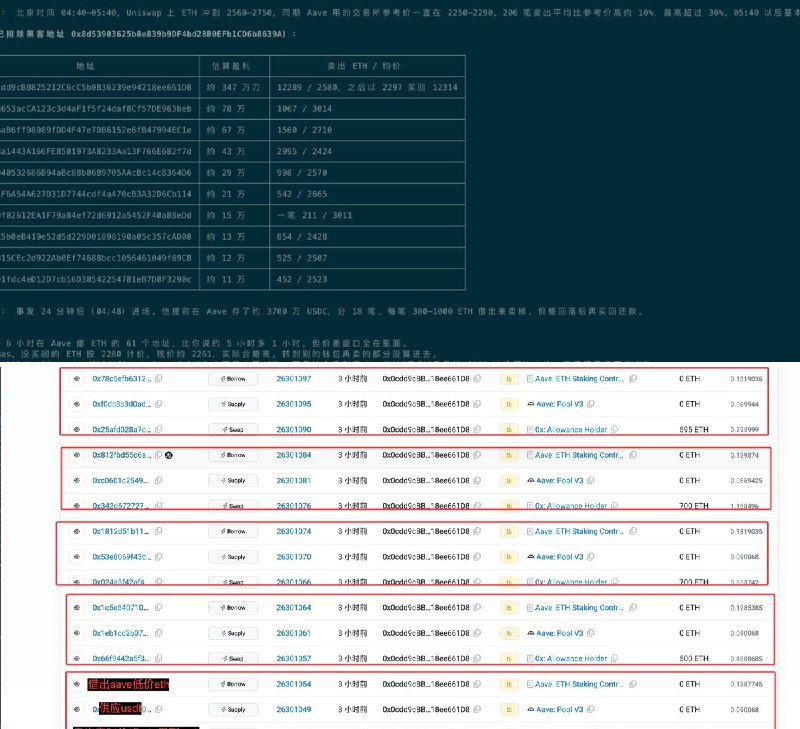Copy 0x: Allowance Holder address in block 26301057 row
The height and width of the screenshot is (729, 800).
[x=614, y=659]
